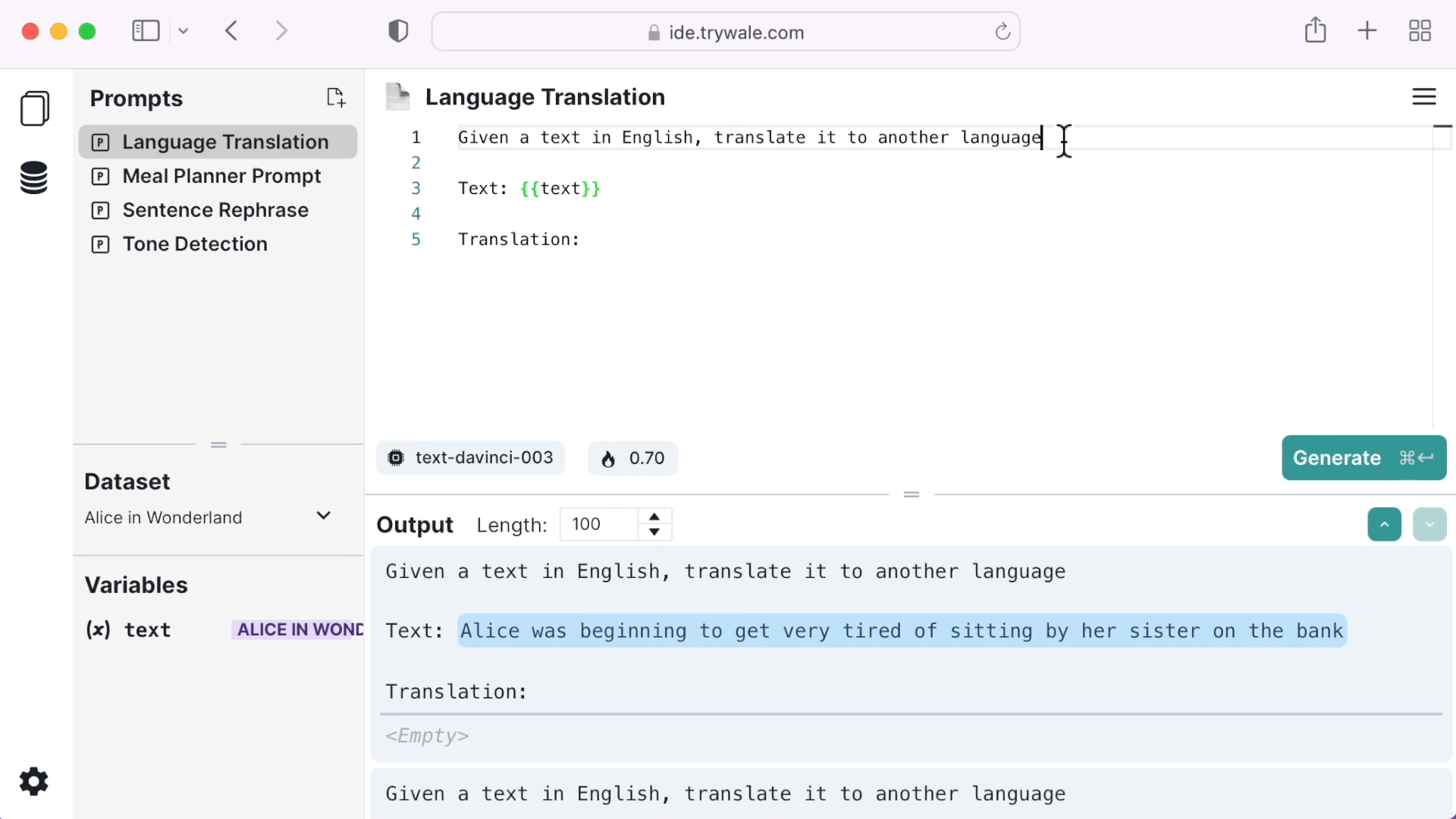Click Safari privacy shield icon

[x=398, y=31]
